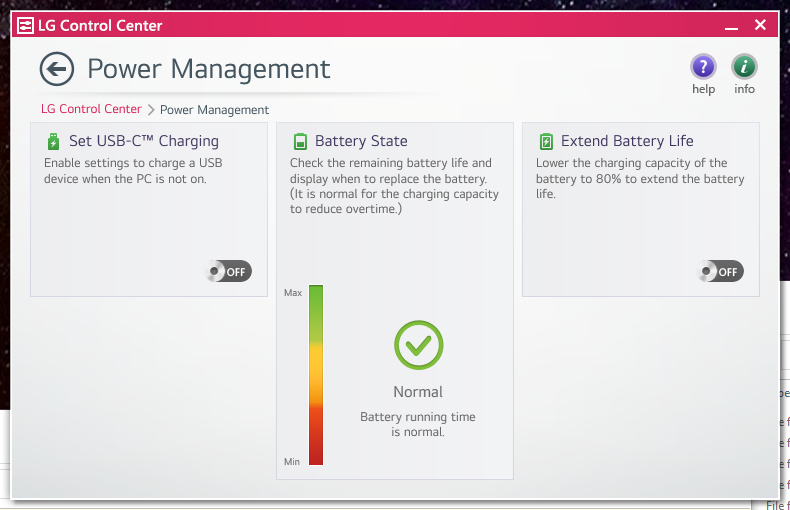Click the LG Control Center title bar icon

point(25,25)
